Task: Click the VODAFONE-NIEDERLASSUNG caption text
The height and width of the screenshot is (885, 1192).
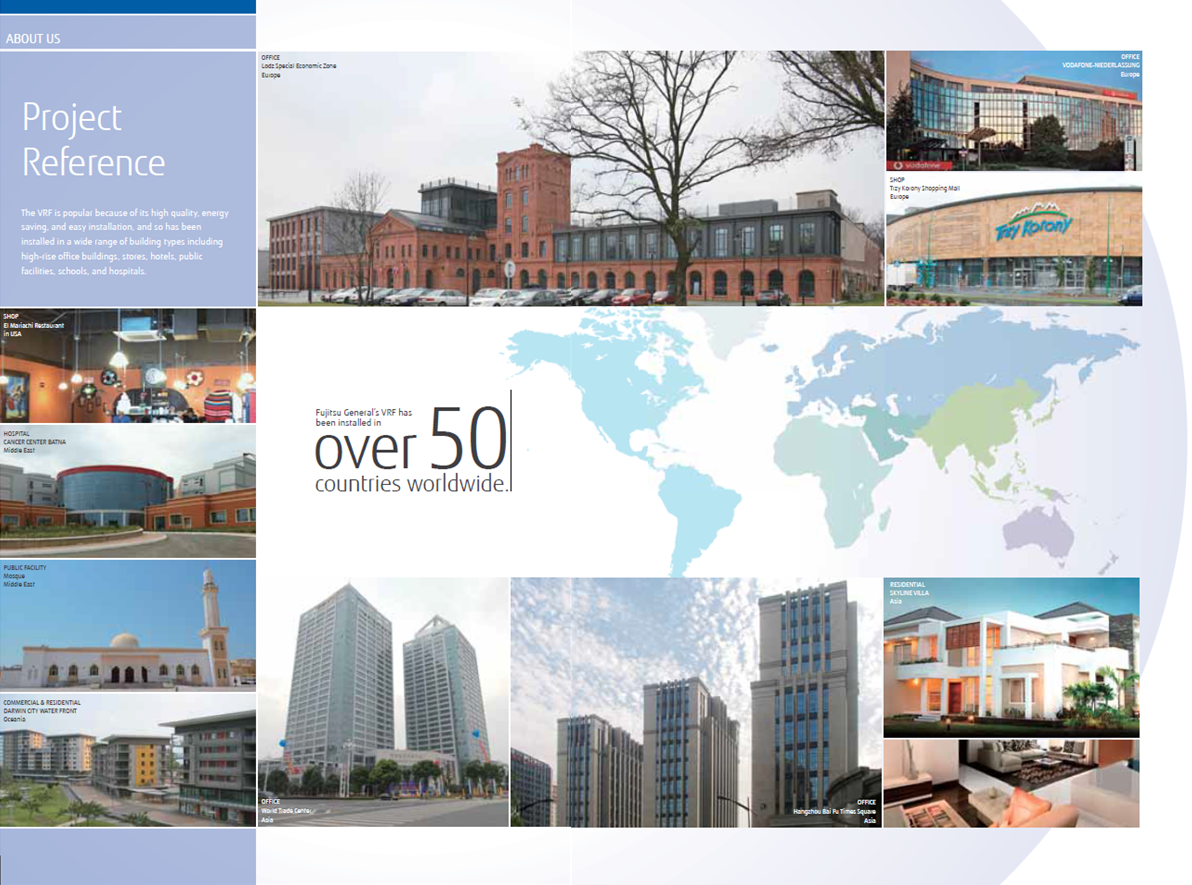Action: [1101, 65]
